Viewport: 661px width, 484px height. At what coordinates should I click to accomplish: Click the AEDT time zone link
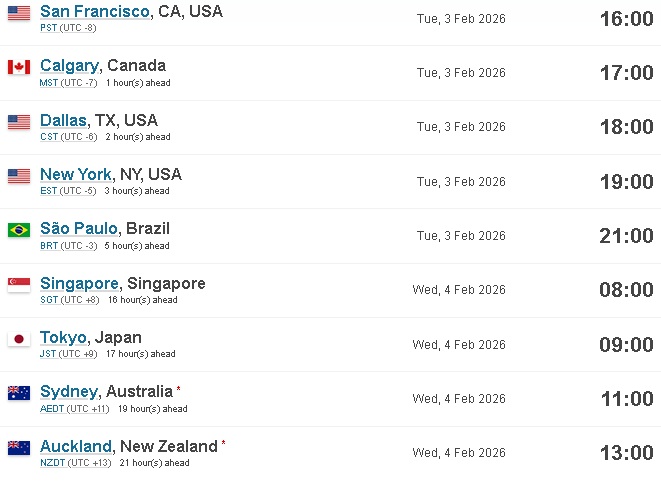pos(52,409)
